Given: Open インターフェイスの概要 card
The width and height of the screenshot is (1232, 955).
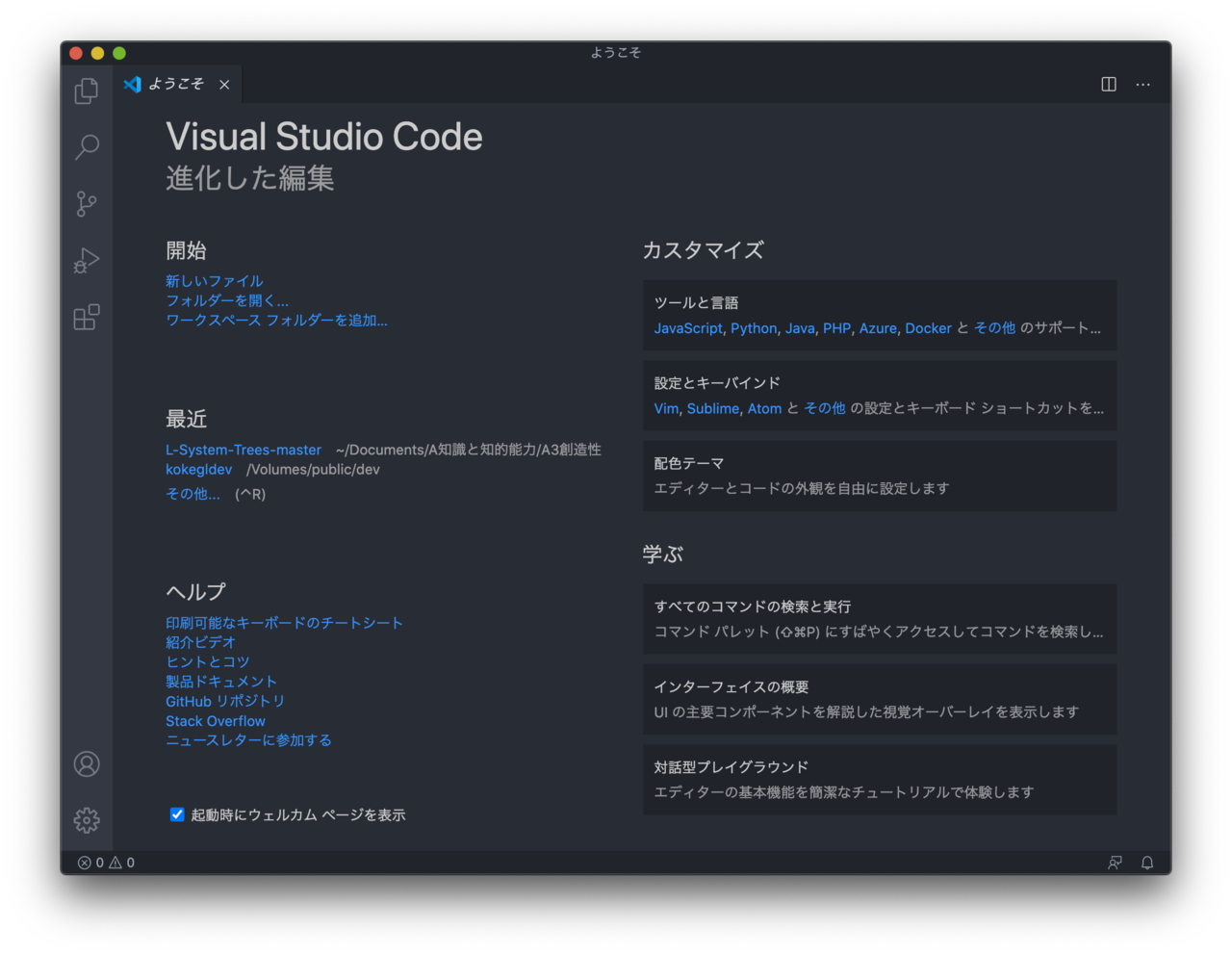Looking at the screenshot, I should click(x=880, y=699).
